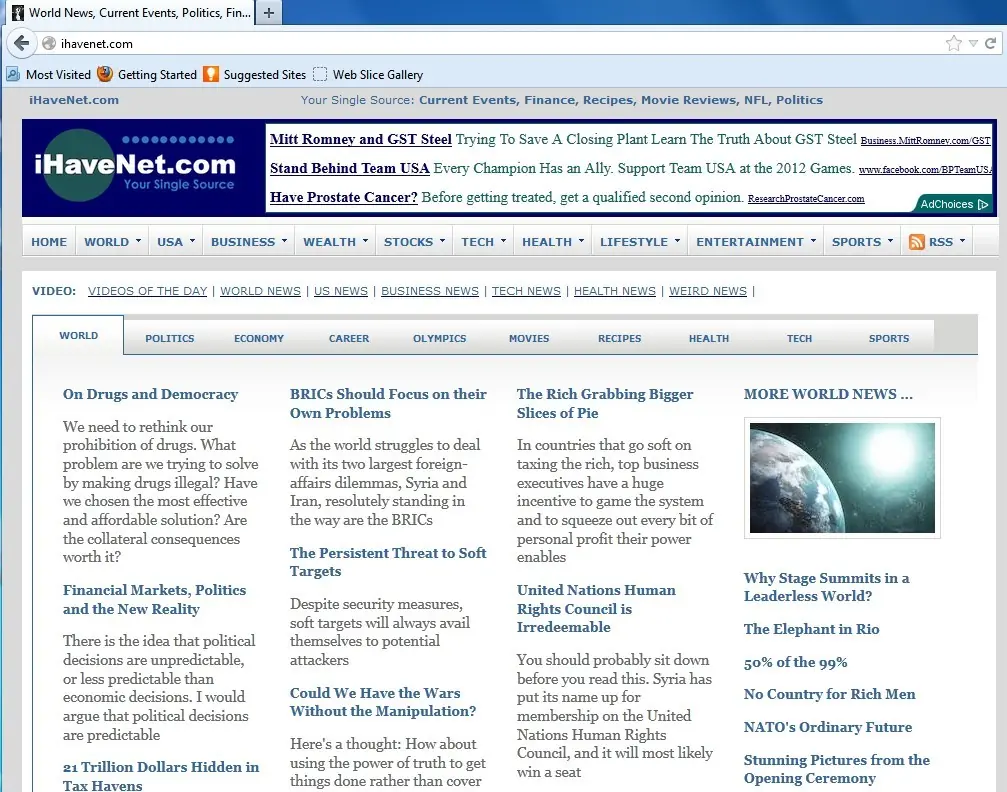Open Why Stage Summits in a Leaderless World?

pos(826,587)
